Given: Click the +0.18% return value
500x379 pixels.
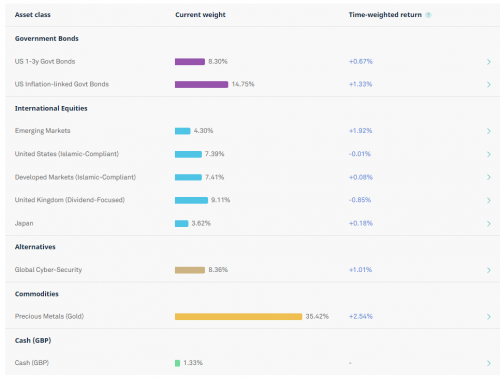Looking at the screenshot, I should point(361,223).
